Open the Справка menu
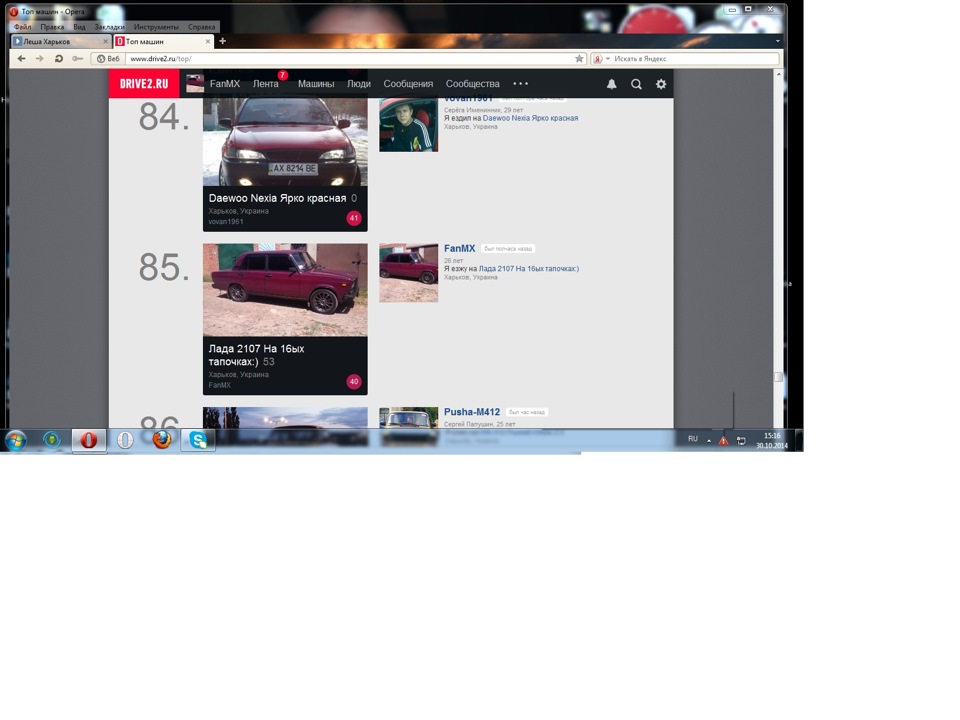Image resolution: width=960 pixels, height=720 pixels. click(x=201, y=27)
